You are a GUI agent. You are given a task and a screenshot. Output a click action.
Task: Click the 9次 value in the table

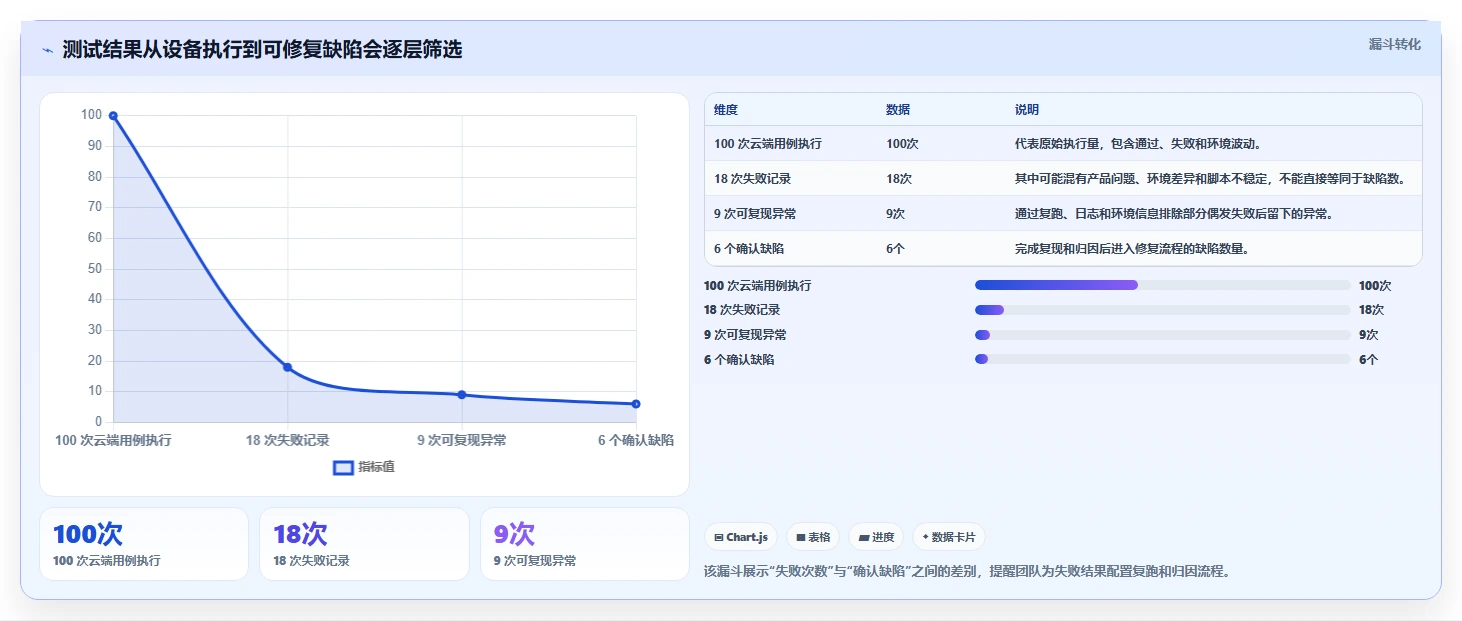[x=895, y=214]
